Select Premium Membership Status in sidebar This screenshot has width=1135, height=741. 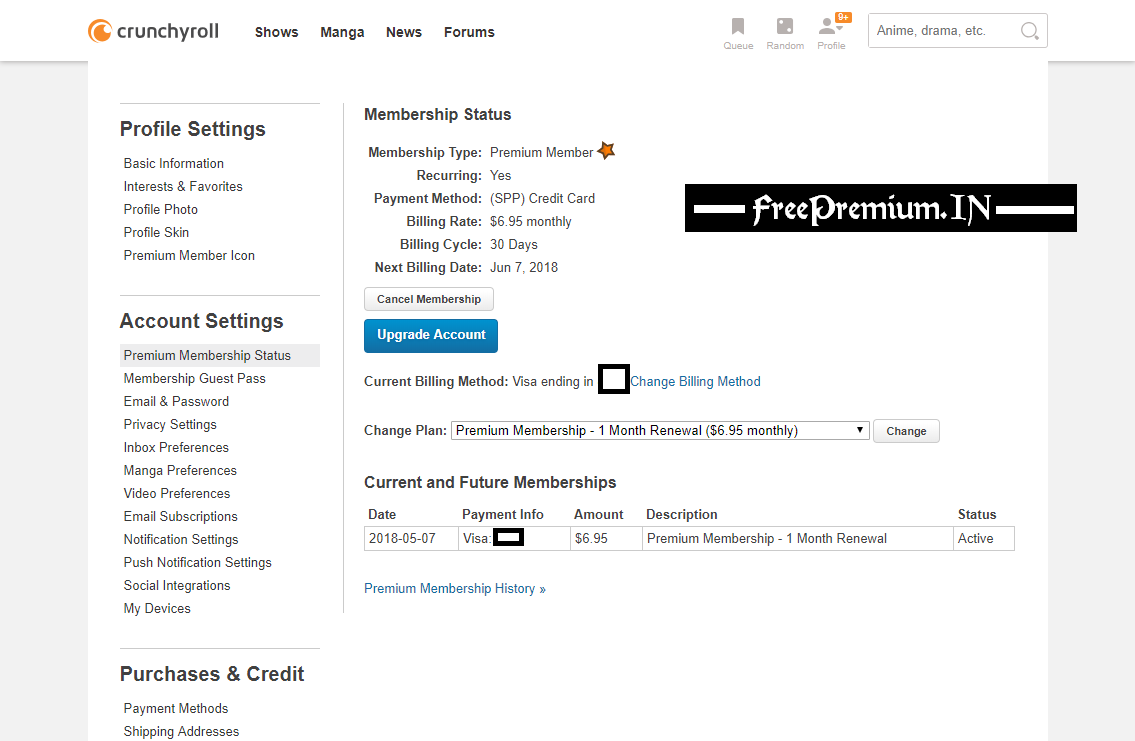click(x=219, y=355)
